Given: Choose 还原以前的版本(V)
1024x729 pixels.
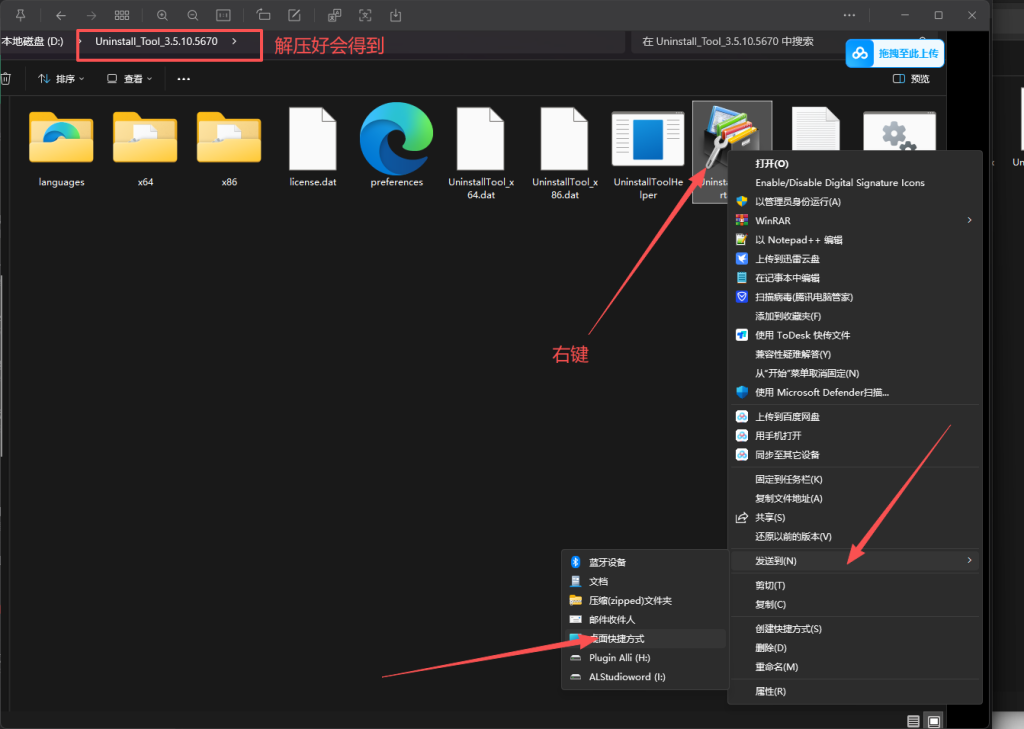Looking at the screenshot, I should point(856,536).
